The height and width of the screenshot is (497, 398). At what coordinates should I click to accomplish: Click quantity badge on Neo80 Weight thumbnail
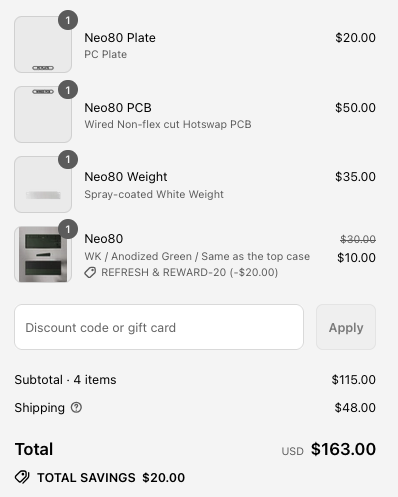pos(68,159)
